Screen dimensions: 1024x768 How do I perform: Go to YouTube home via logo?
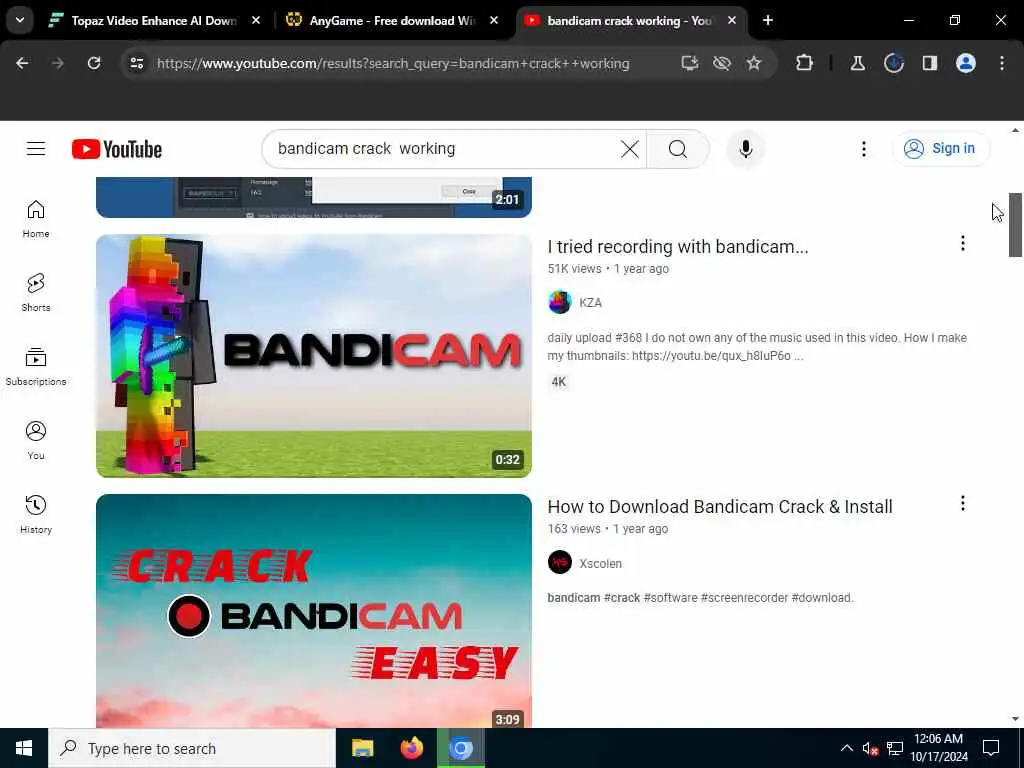117,149
